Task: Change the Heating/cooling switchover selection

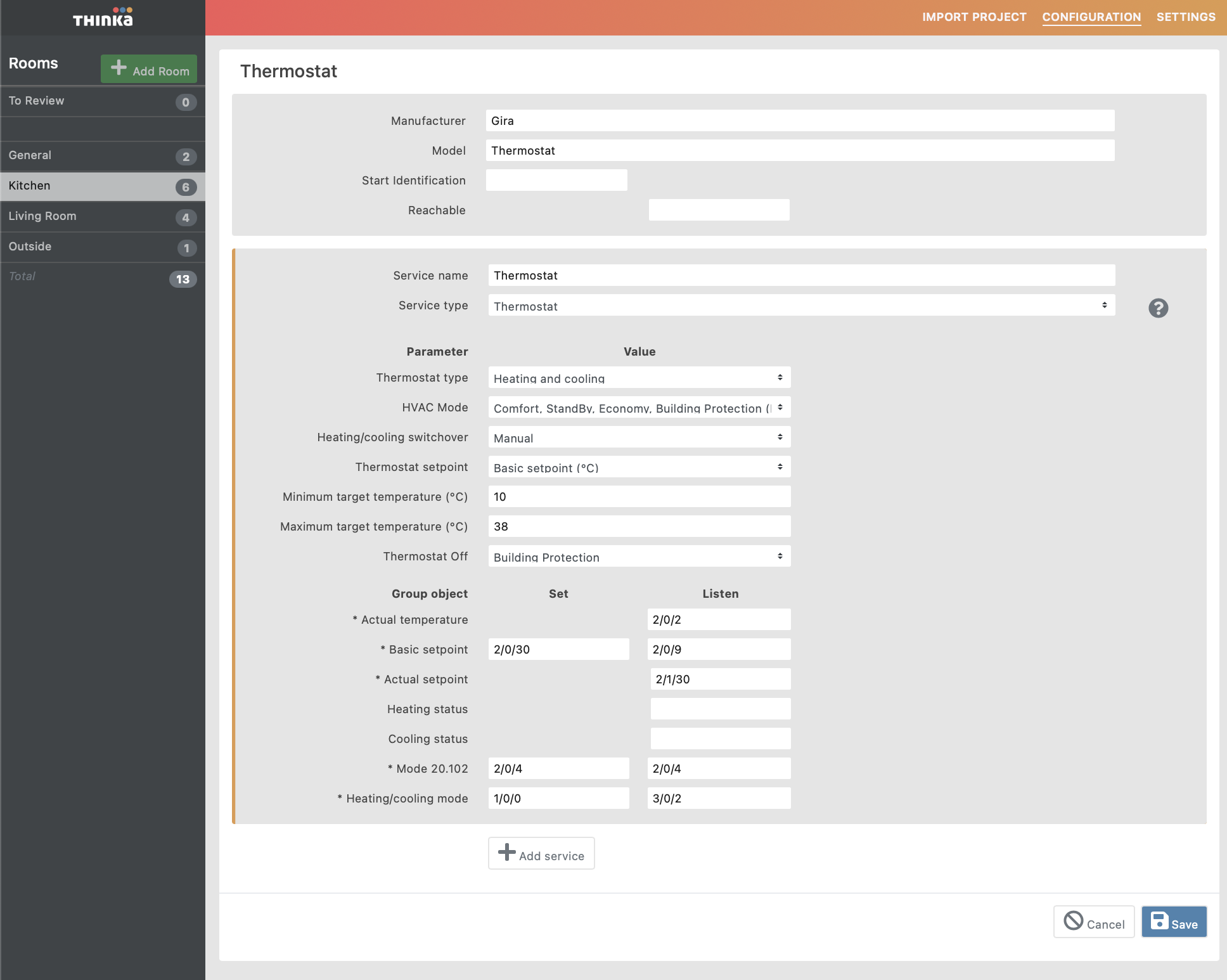Action: click(639, 437)
